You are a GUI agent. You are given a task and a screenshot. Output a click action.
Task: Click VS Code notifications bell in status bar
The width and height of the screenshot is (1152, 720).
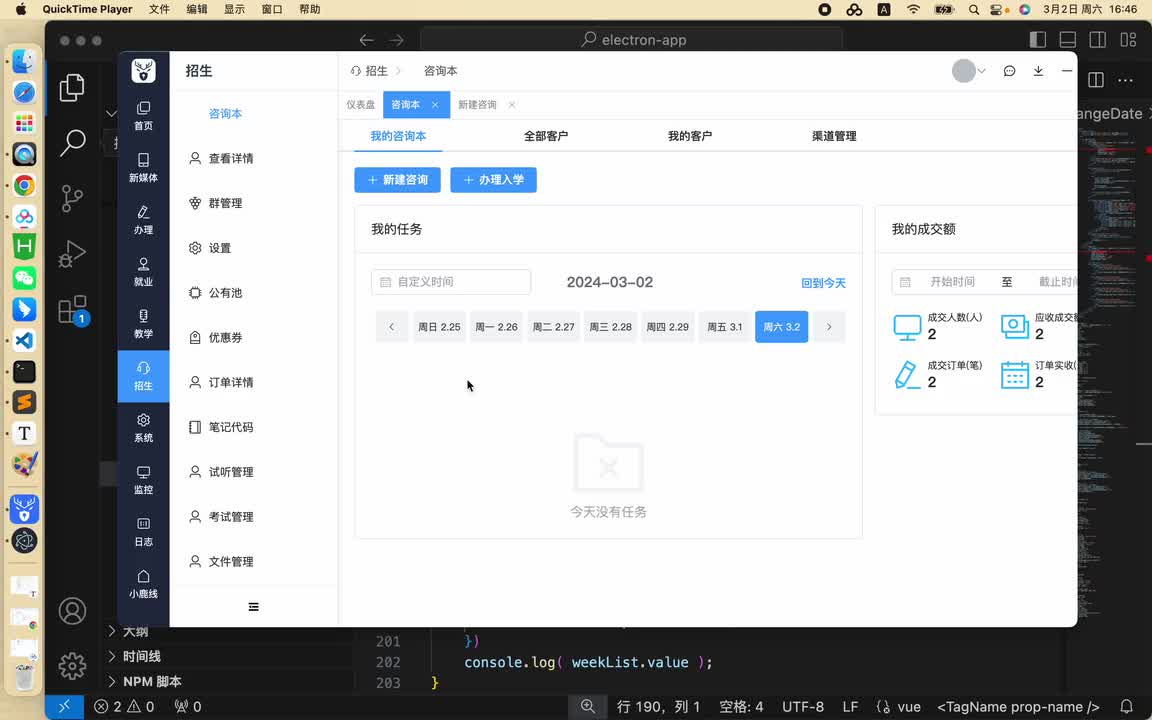[x=1126, y=707]
